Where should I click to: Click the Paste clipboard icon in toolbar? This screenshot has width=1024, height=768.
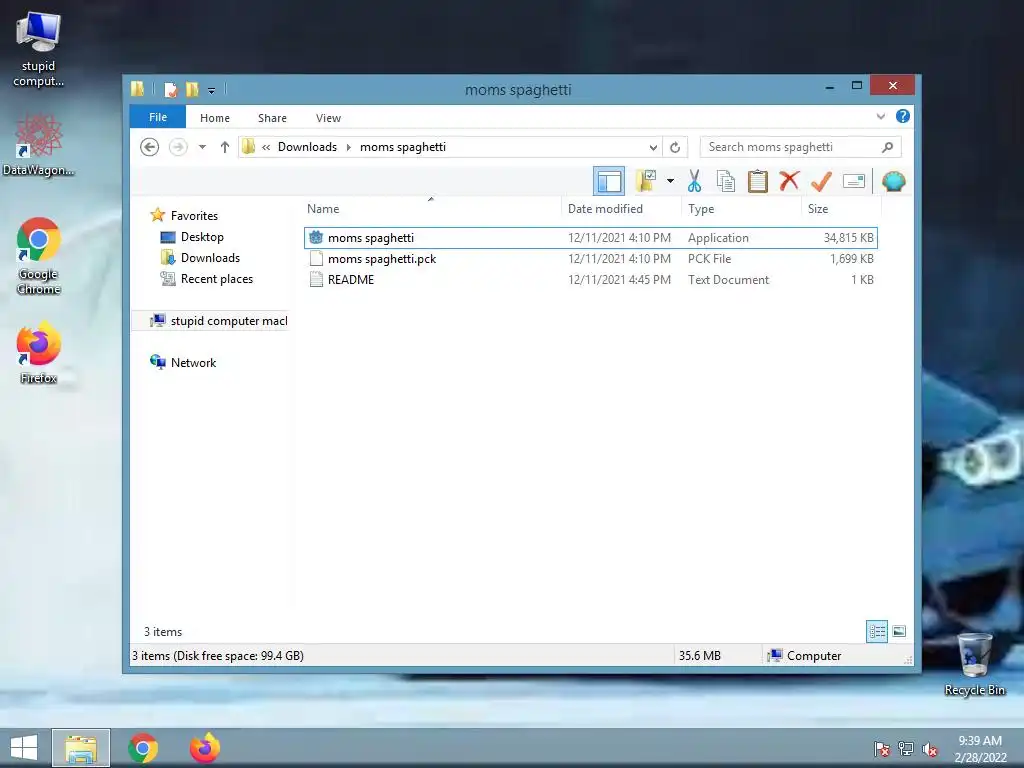click(758, 181)
